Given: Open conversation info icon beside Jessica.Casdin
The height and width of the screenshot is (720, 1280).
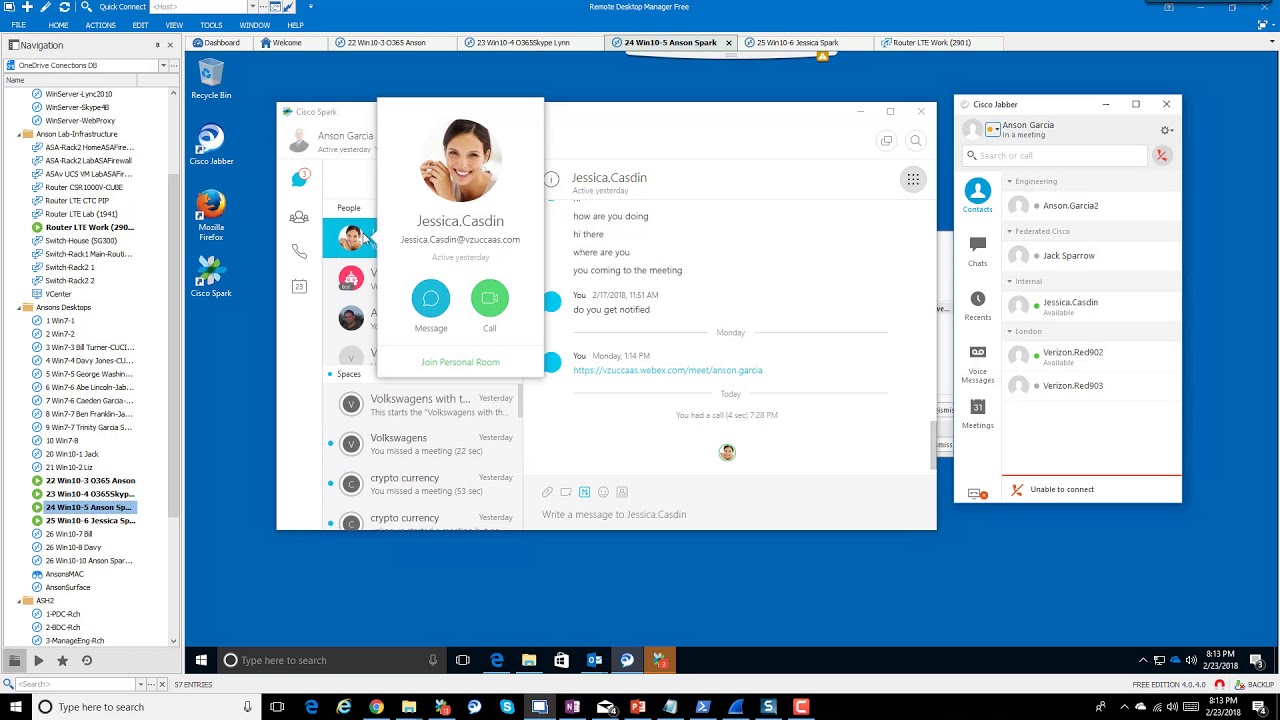Looking at the screenshot, I should [551, 179].
